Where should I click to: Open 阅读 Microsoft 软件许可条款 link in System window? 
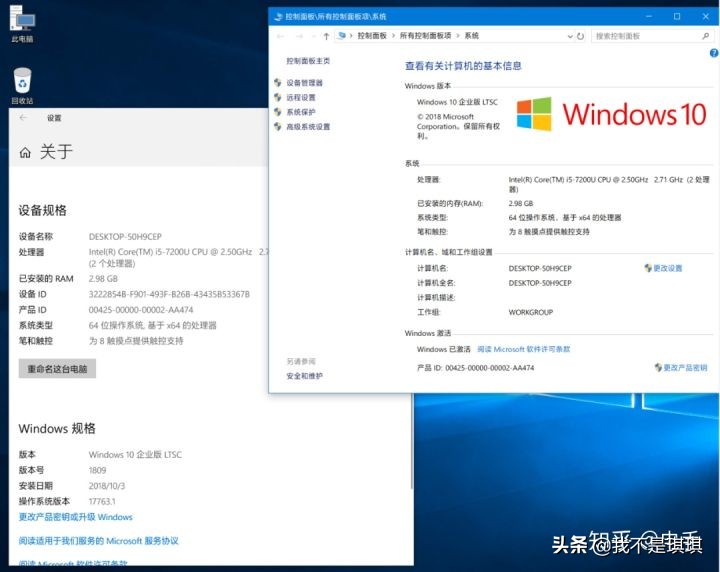coord(523,349)
